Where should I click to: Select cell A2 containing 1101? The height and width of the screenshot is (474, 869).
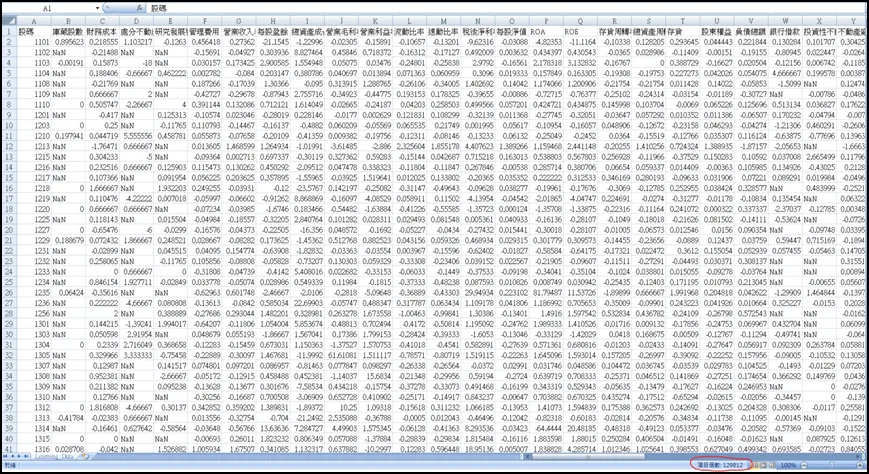(x=35, y=42)
